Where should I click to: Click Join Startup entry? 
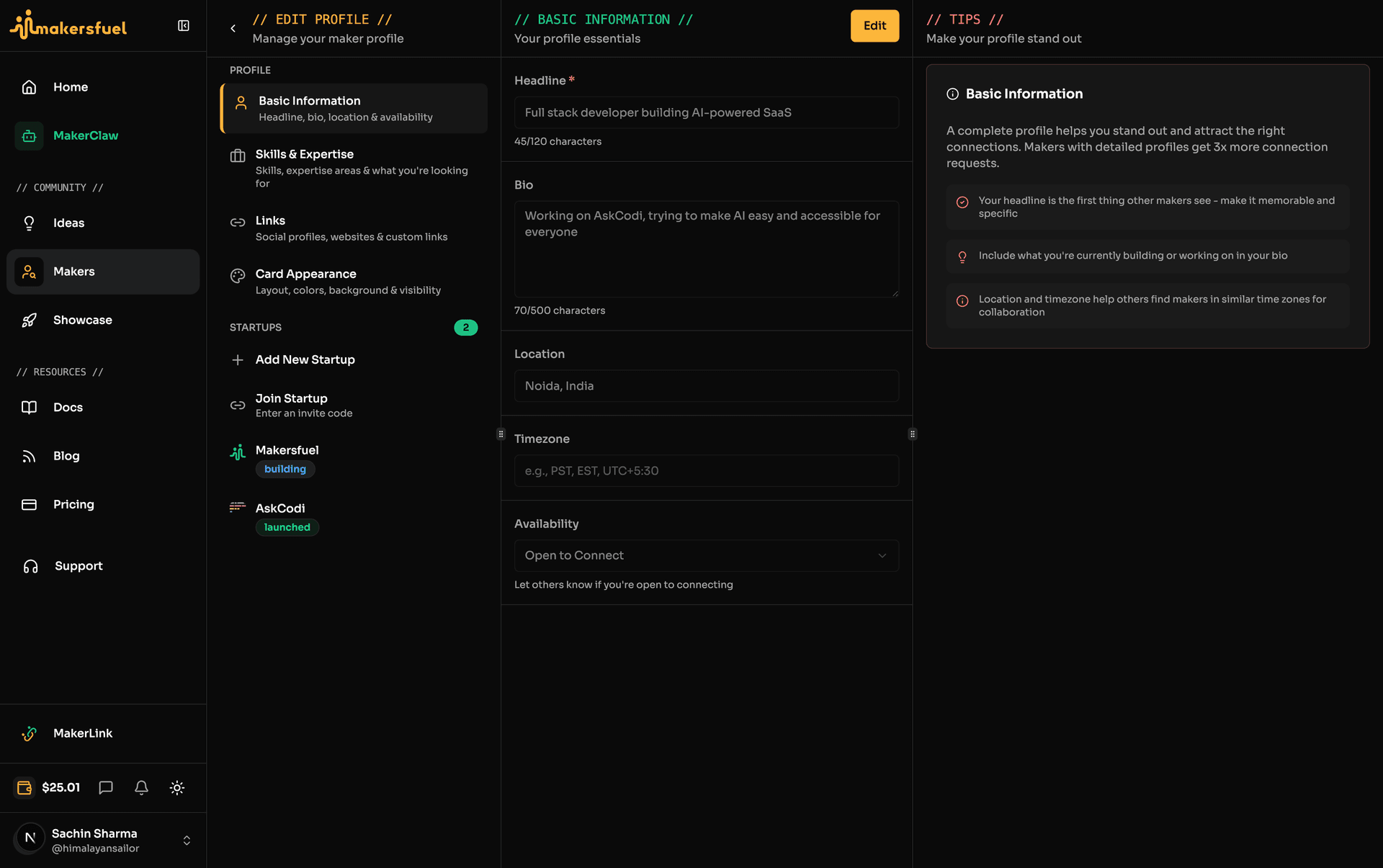pos(354,405)
